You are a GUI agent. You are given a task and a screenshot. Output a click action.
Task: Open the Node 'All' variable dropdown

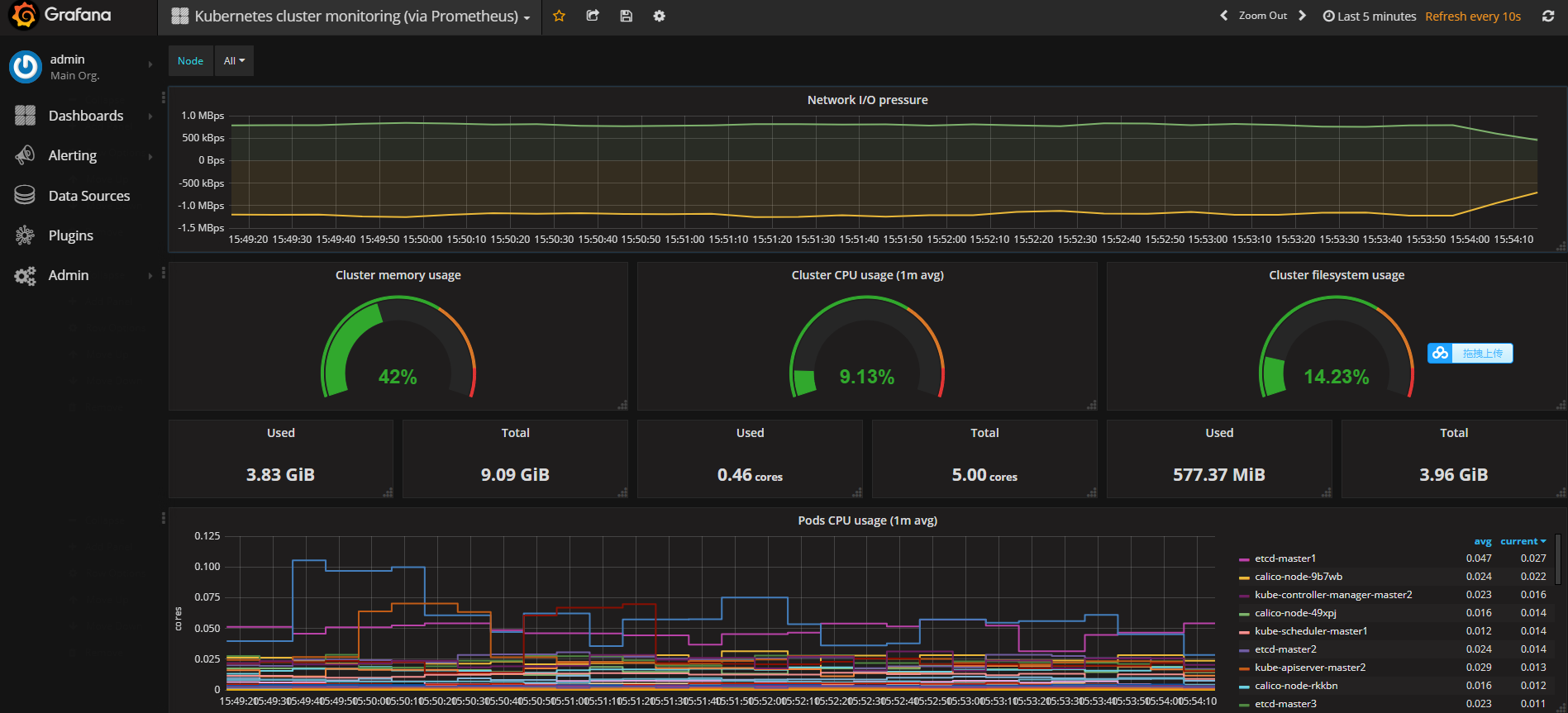234,61
